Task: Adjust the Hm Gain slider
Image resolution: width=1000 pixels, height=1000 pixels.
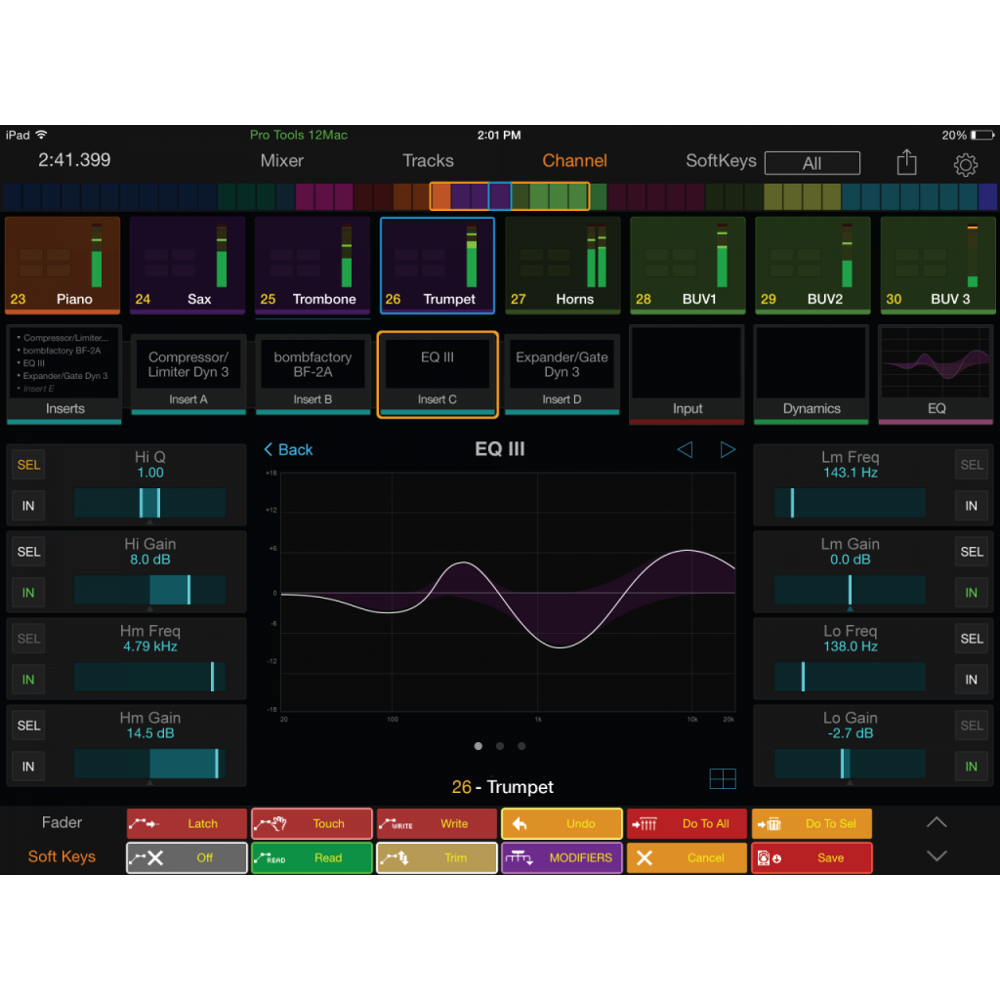Action: click(150, 763)
